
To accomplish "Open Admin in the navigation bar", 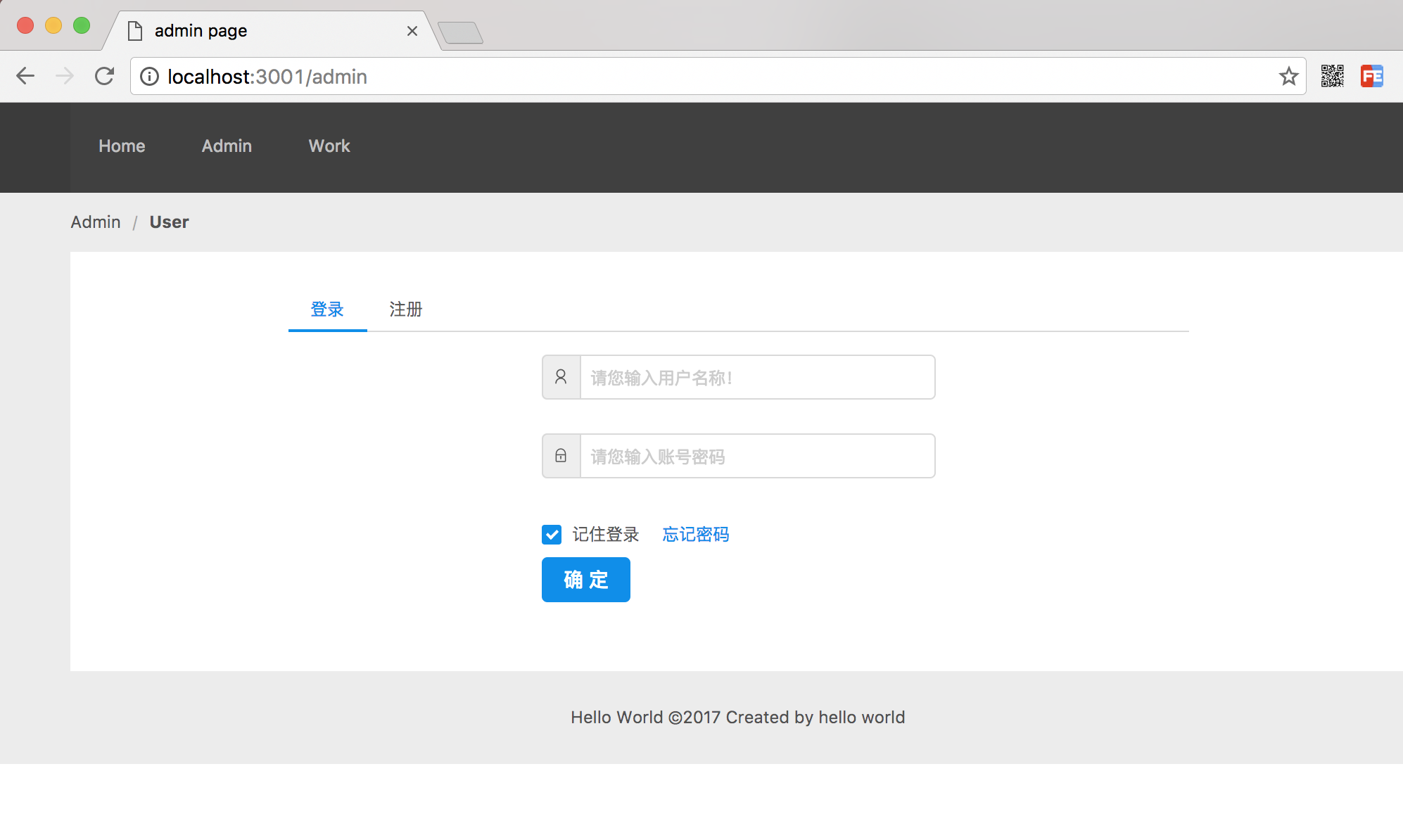I will [227, 146].
